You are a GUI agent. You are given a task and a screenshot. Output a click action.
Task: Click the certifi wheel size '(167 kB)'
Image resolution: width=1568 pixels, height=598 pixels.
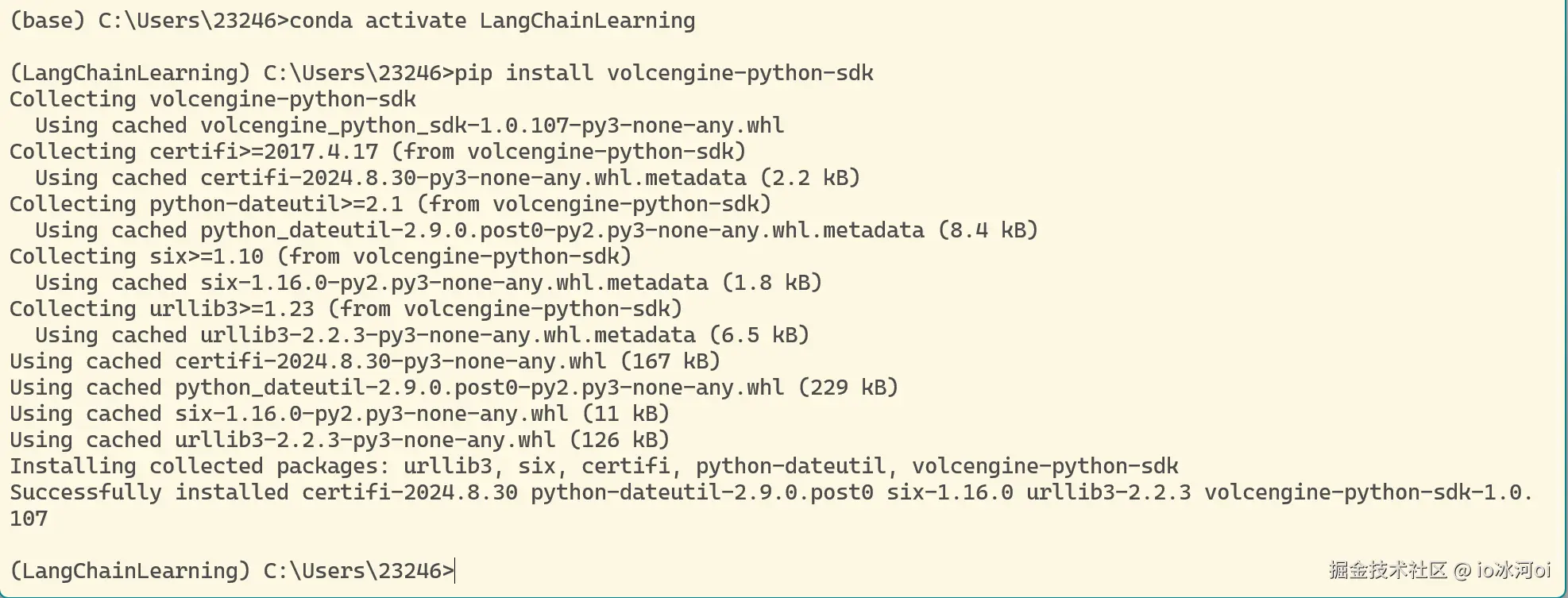[x=670, y=361]
